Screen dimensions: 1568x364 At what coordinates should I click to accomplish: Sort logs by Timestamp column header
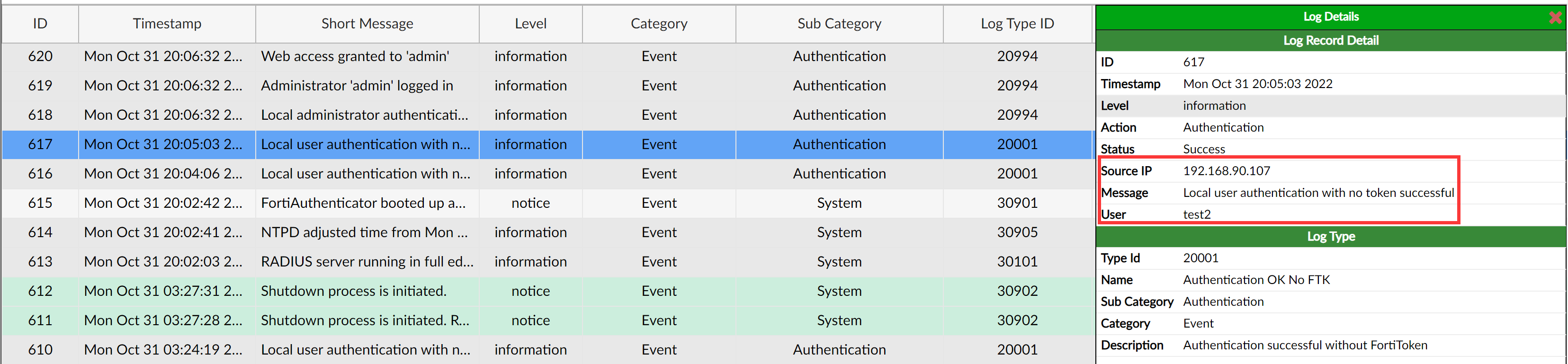[x=167, y=24]
